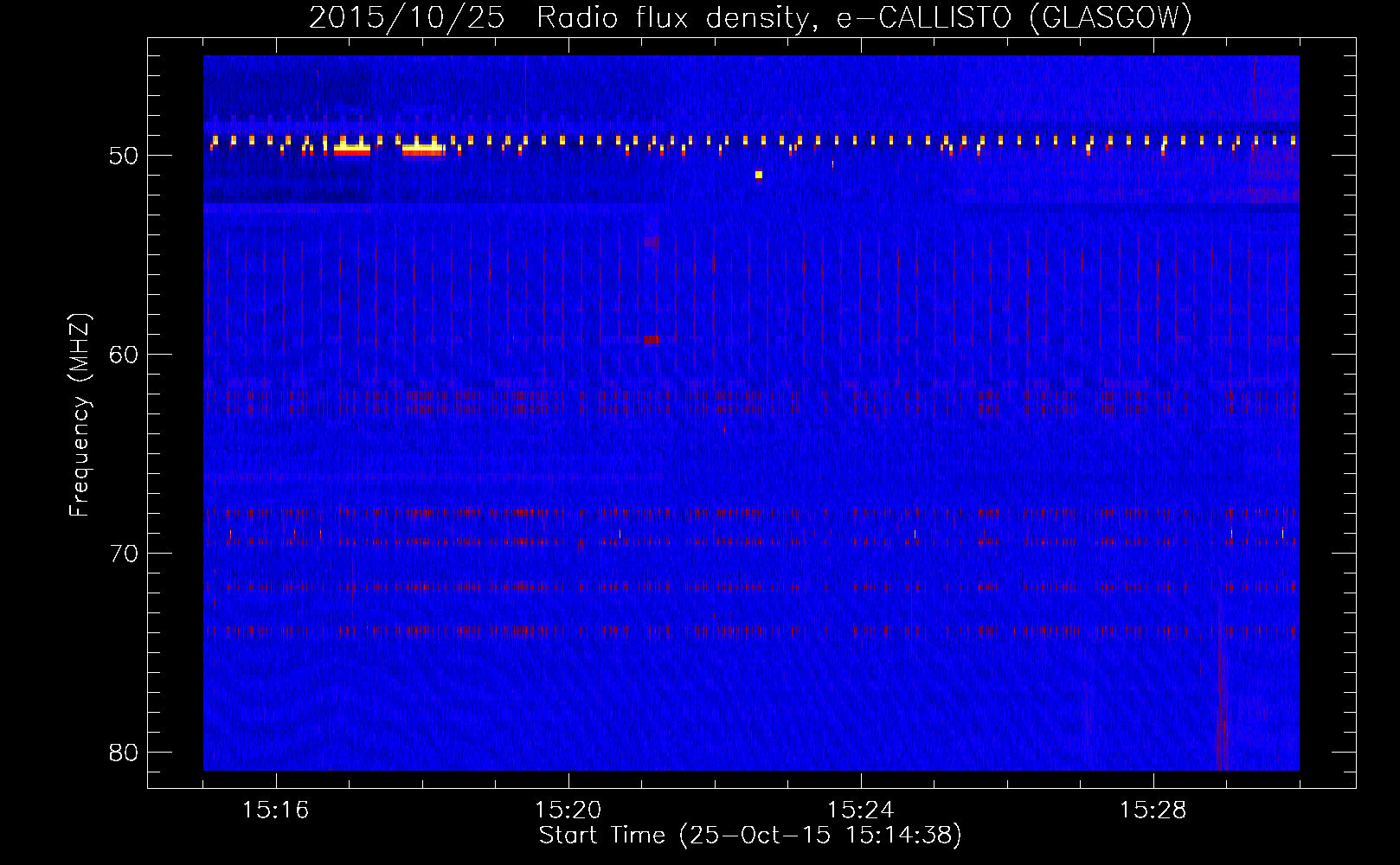Click the 80 frequency tick label
This screenshot has height=865, width=1400.
click(124, 753)
